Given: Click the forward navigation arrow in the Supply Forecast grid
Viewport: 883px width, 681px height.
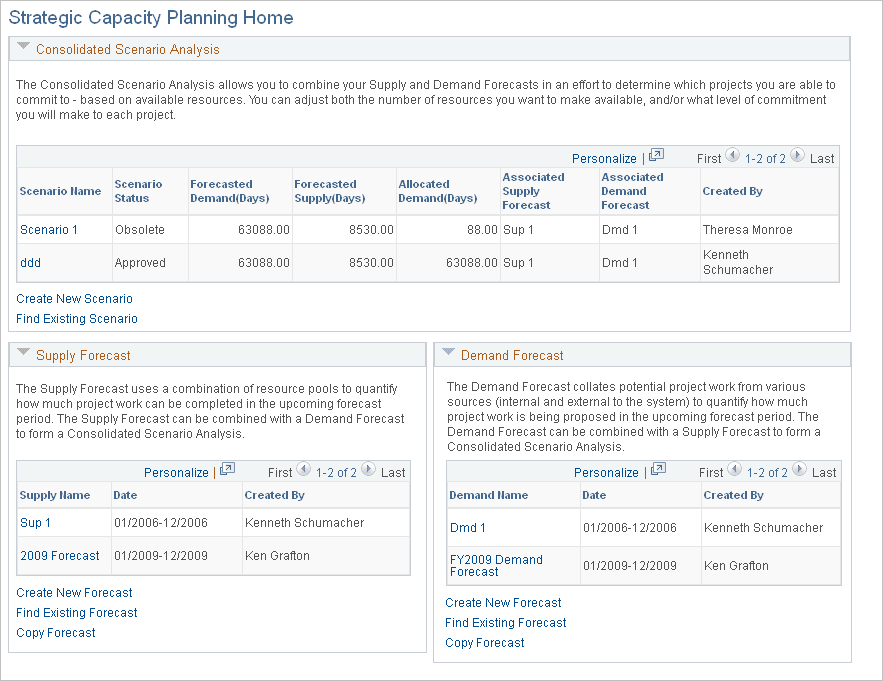Looking at the screenshot, I should tap(367, 471).
